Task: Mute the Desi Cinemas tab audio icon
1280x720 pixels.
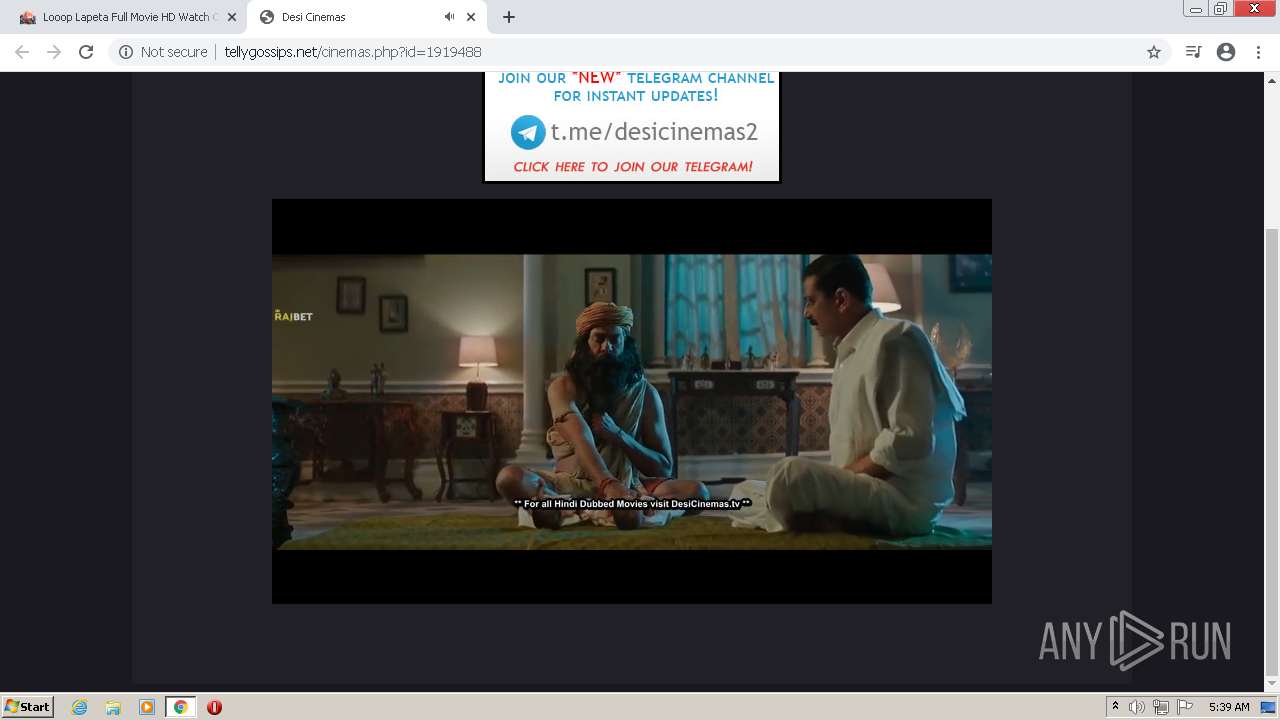Action: [x=449, y=17]
